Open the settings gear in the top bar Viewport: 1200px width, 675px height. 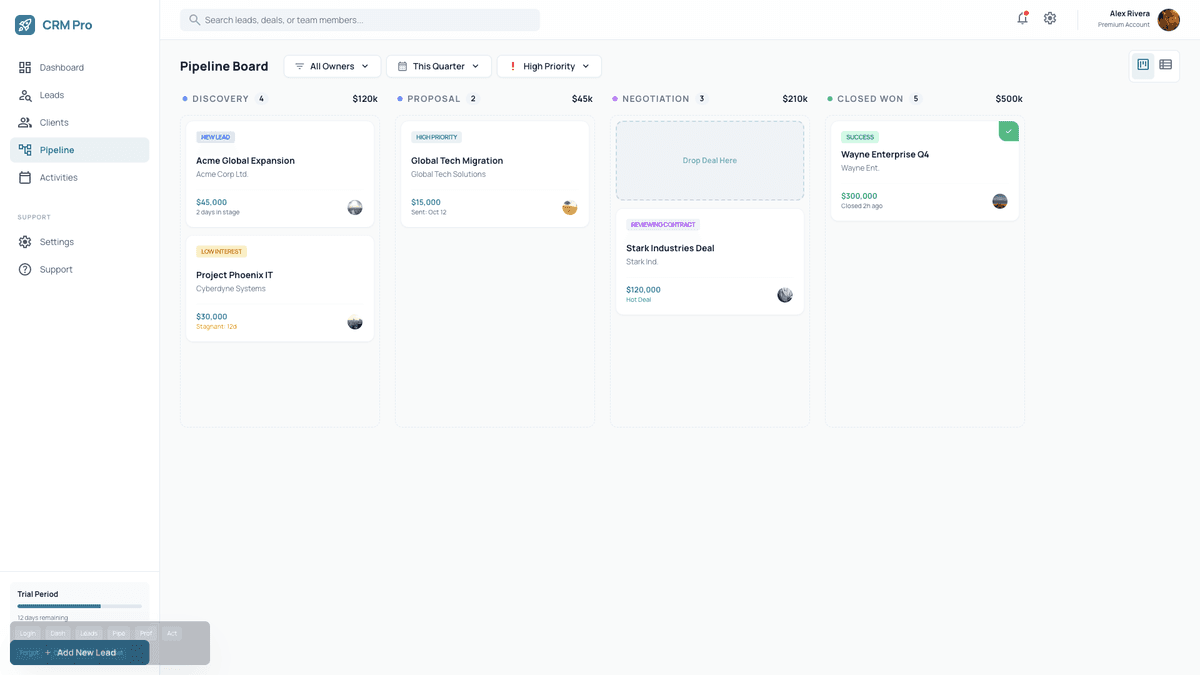point(1050,18)
